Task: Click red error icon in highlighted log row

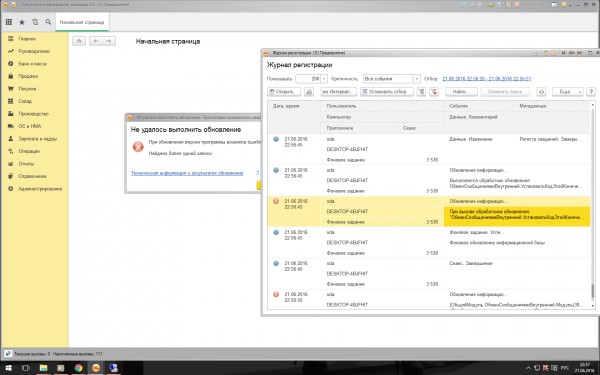Action: click(x=276, y=201)
